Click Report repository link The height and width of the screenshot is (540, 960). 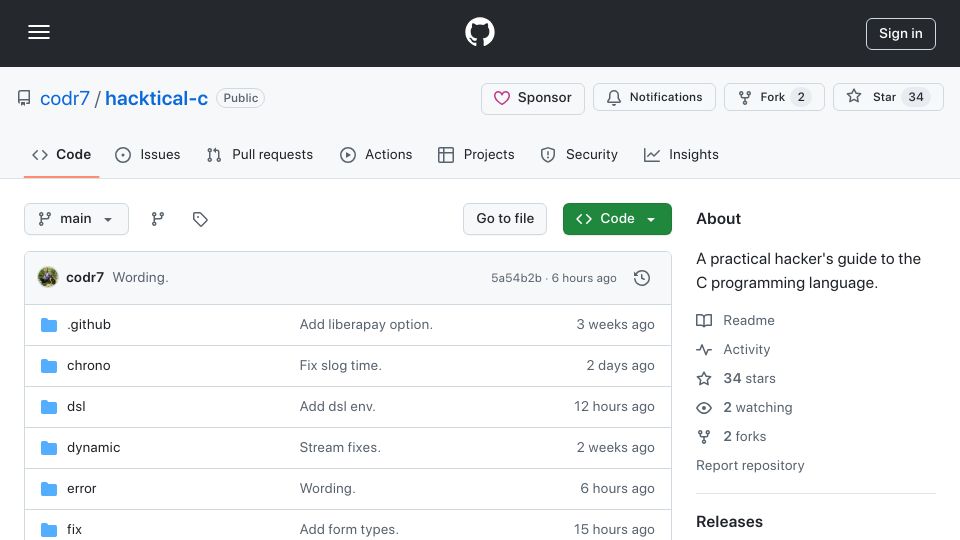(750, 465)
